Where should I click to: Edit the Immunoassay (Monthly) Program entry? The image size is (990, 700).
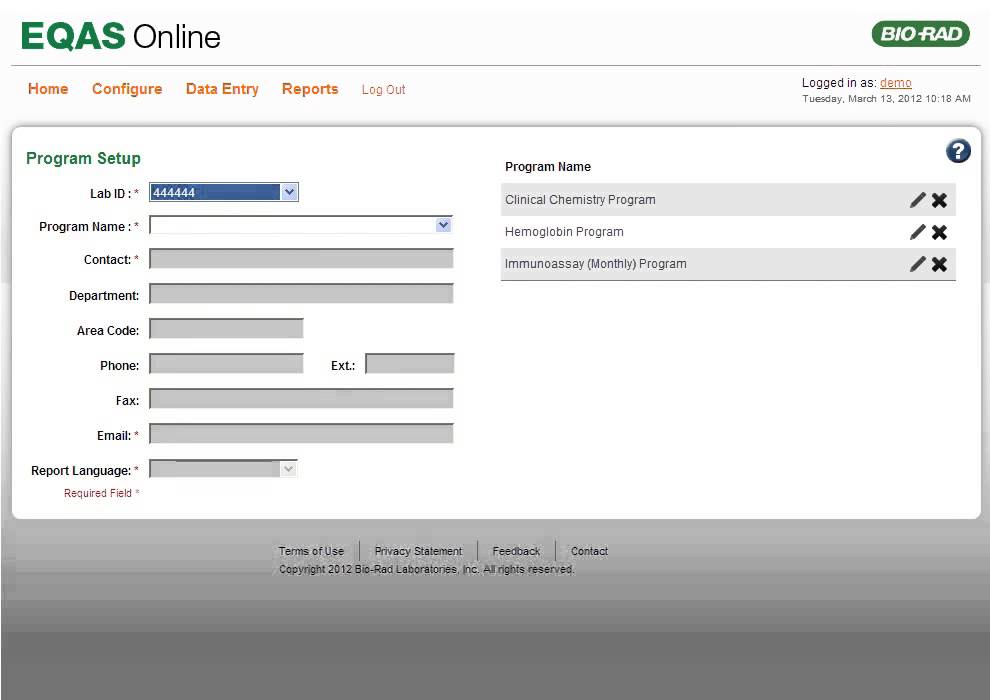(917, 264)
